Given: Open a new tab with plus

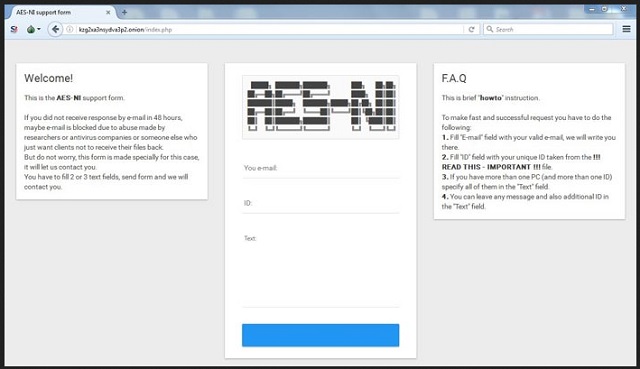Looking at the screenshot, I should (124, 12).
